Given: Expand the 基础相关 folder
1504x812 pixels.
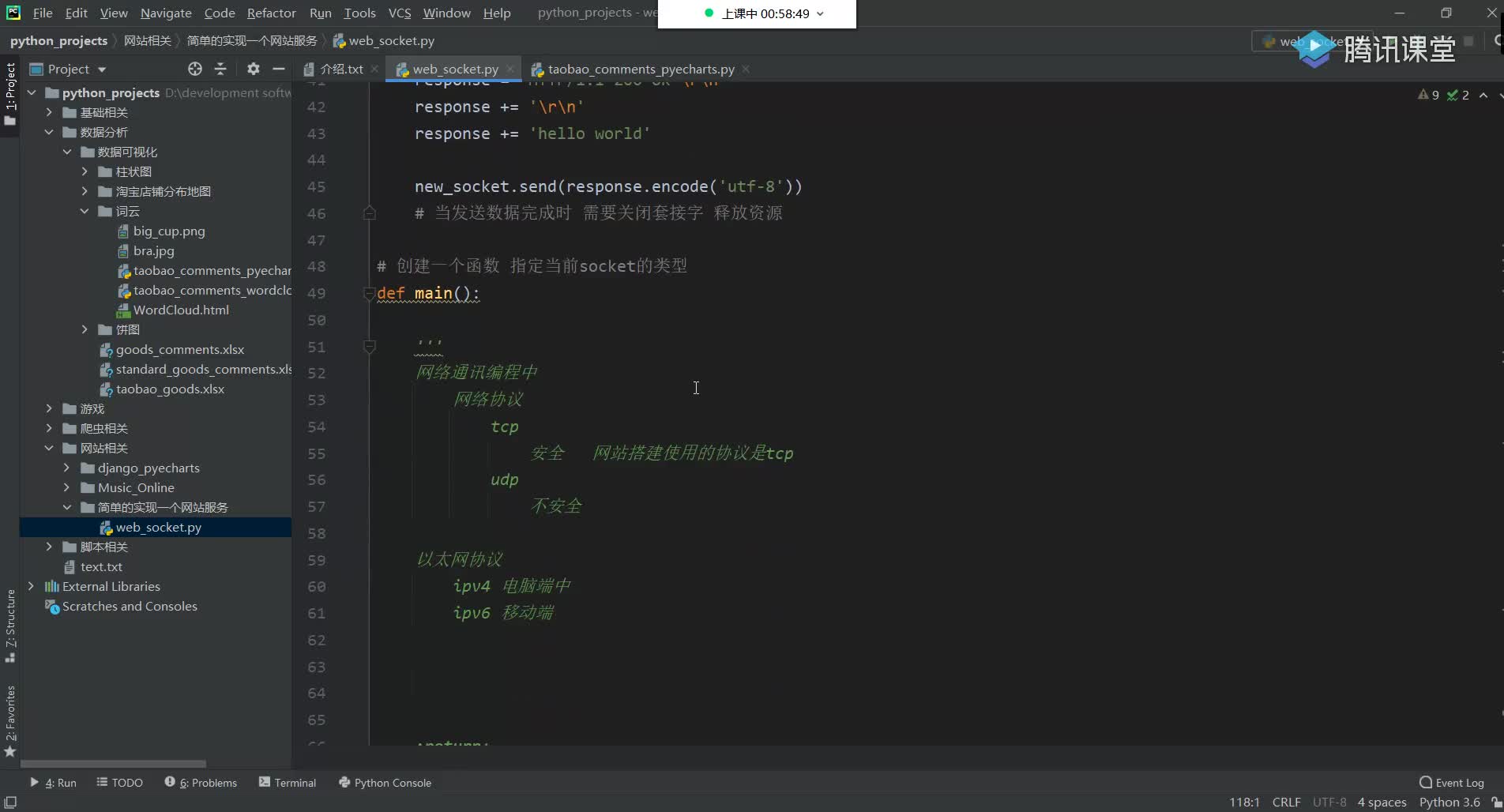Looking at the screenshot, I should 49,112.
